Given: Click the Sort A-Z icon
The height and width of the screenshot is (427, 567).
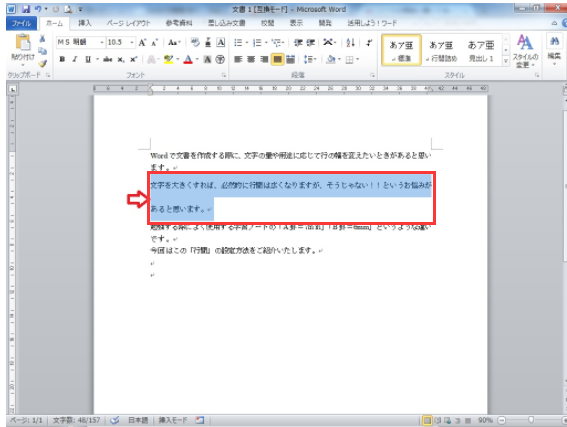Looking at the screenshot, I should pos(350,43).
